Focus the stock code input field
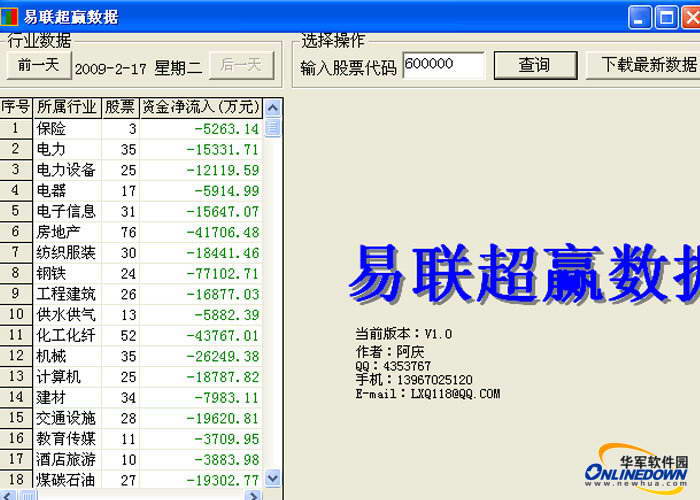 point(443,65)
